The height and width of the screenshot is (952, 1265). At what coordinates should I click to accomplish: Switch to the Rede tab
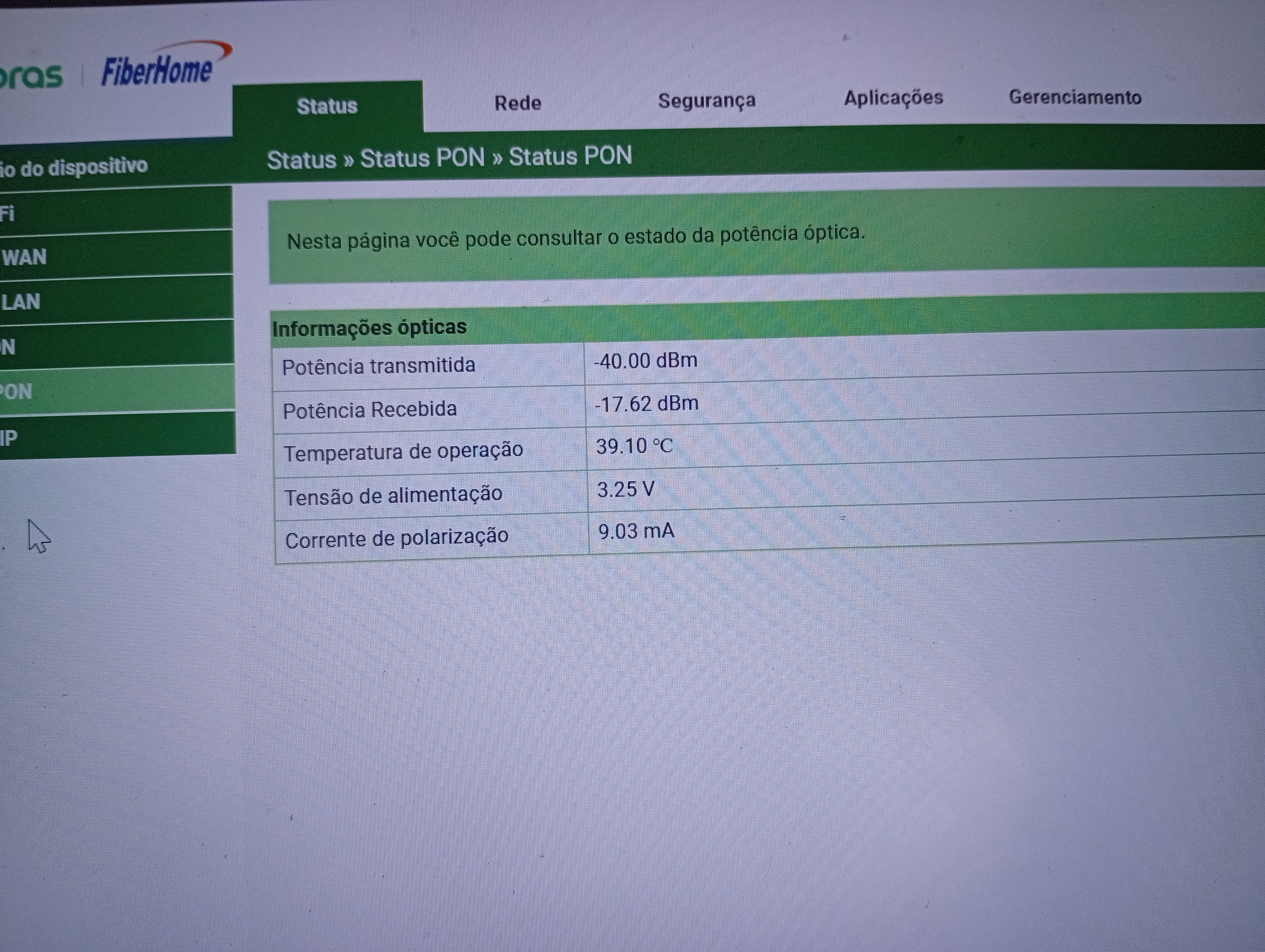(x=517, y=104)
